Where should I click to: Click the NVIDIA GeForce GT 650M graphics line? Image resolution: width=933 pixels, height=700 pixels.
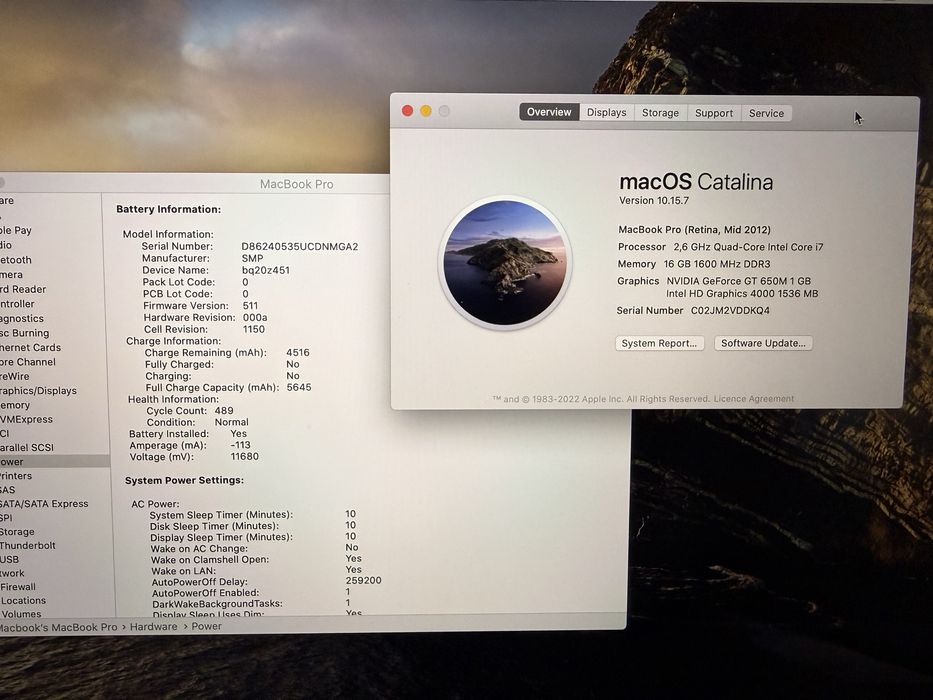click(738, 281)
